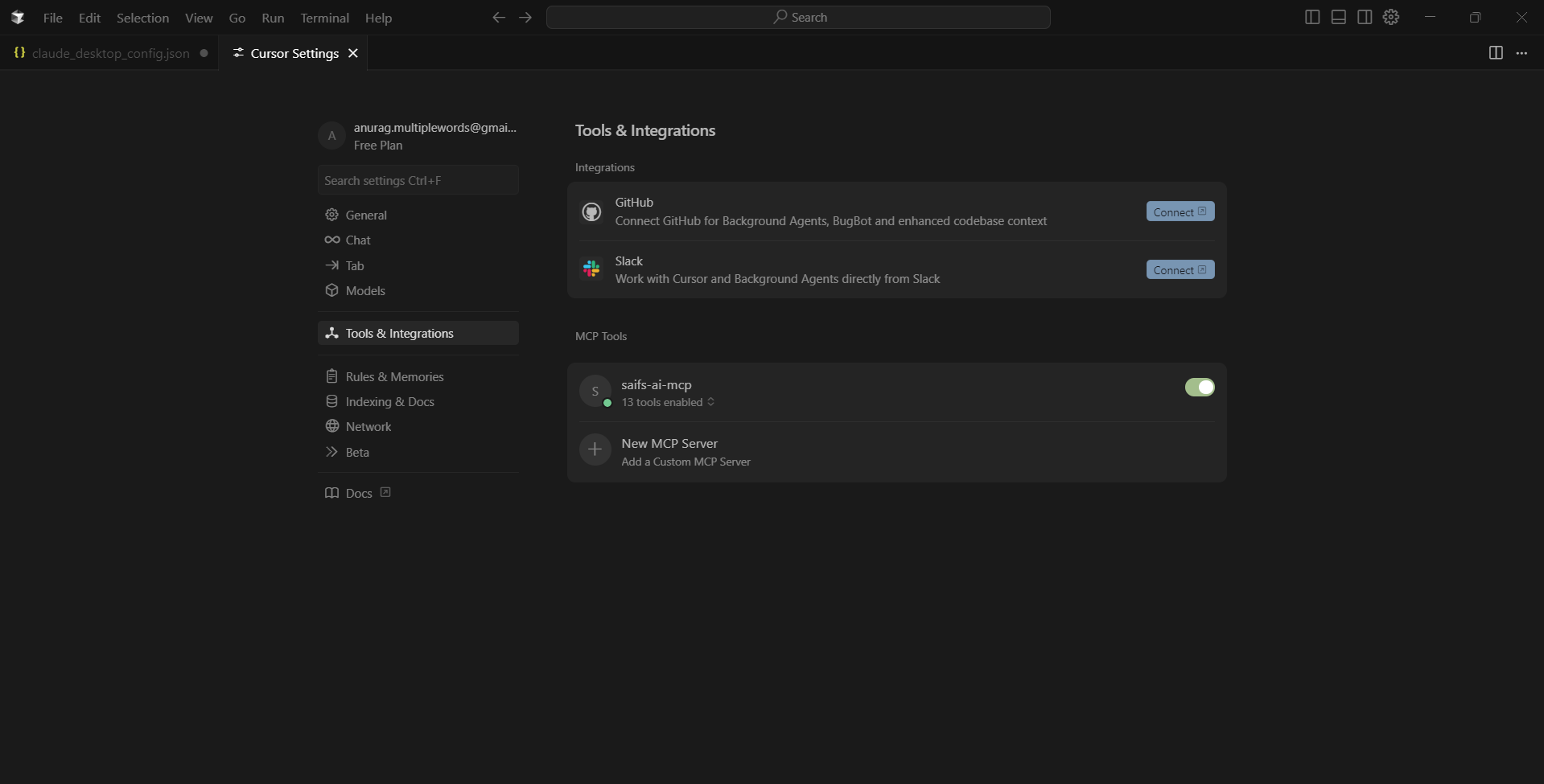Click the Free Plan label
Image resolution: width=1544 pixels, height=784 pixels.
click(x=378, y=146)
